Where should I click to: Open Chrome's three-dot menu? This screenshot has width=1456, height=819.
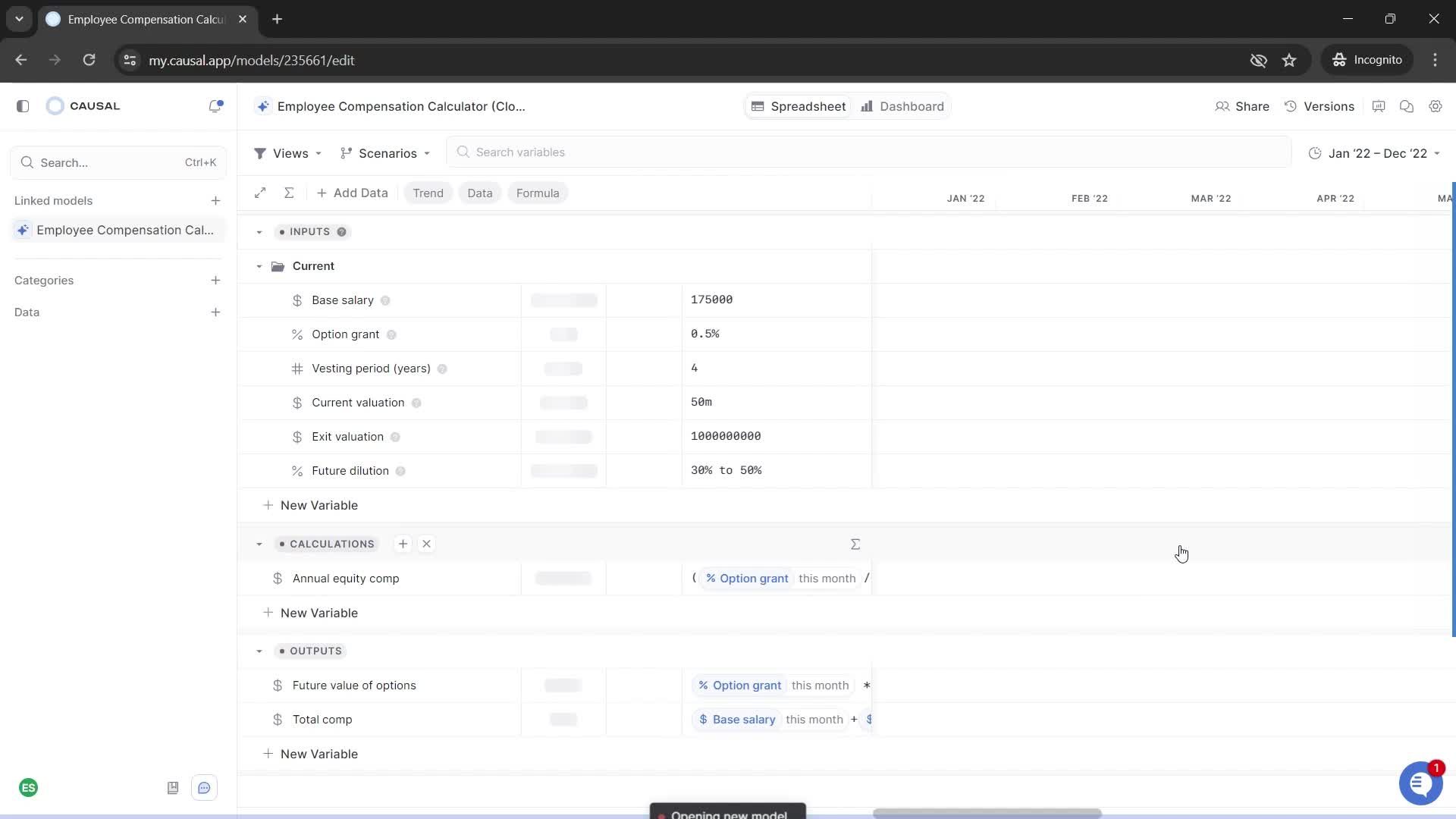click(x=1435, y=60)
